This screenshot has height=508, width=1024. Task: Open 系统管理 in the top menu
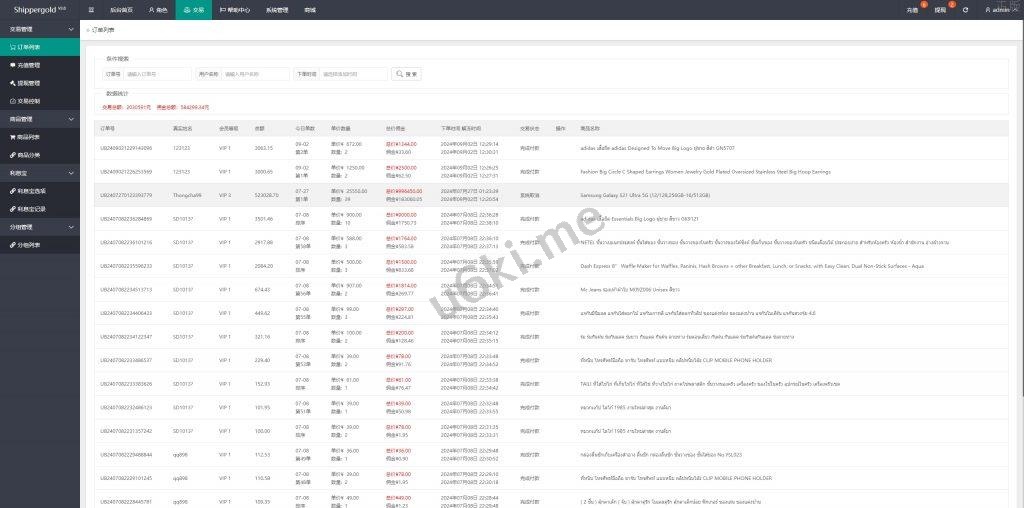click(x=277, y=10)
